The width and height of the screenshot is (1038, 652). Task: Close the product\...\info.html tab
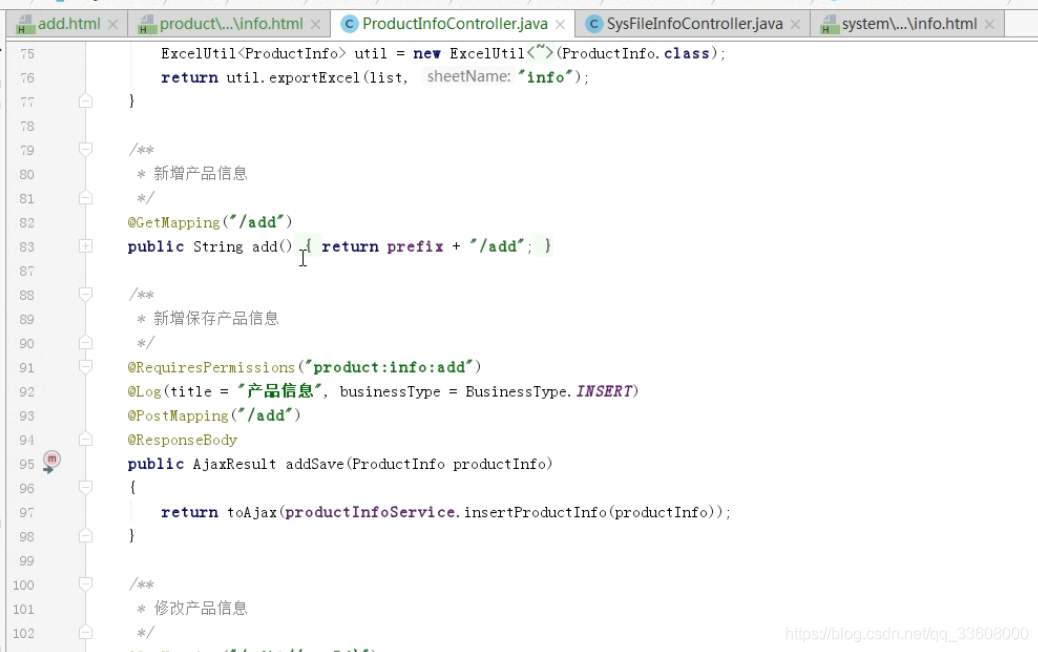pos(316,25)
